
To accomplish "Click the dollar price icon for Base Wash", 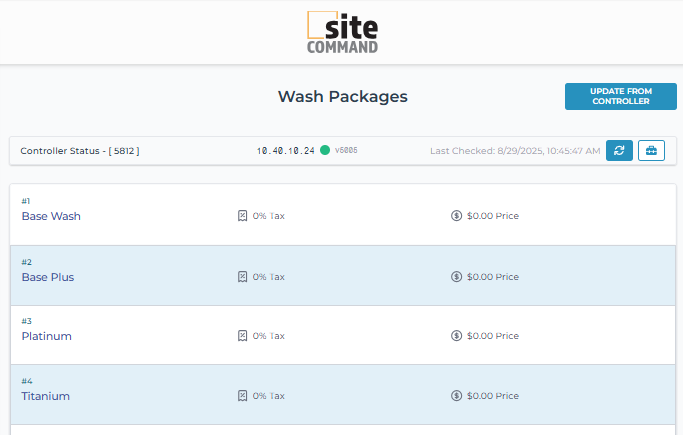I will click(456, 216).
